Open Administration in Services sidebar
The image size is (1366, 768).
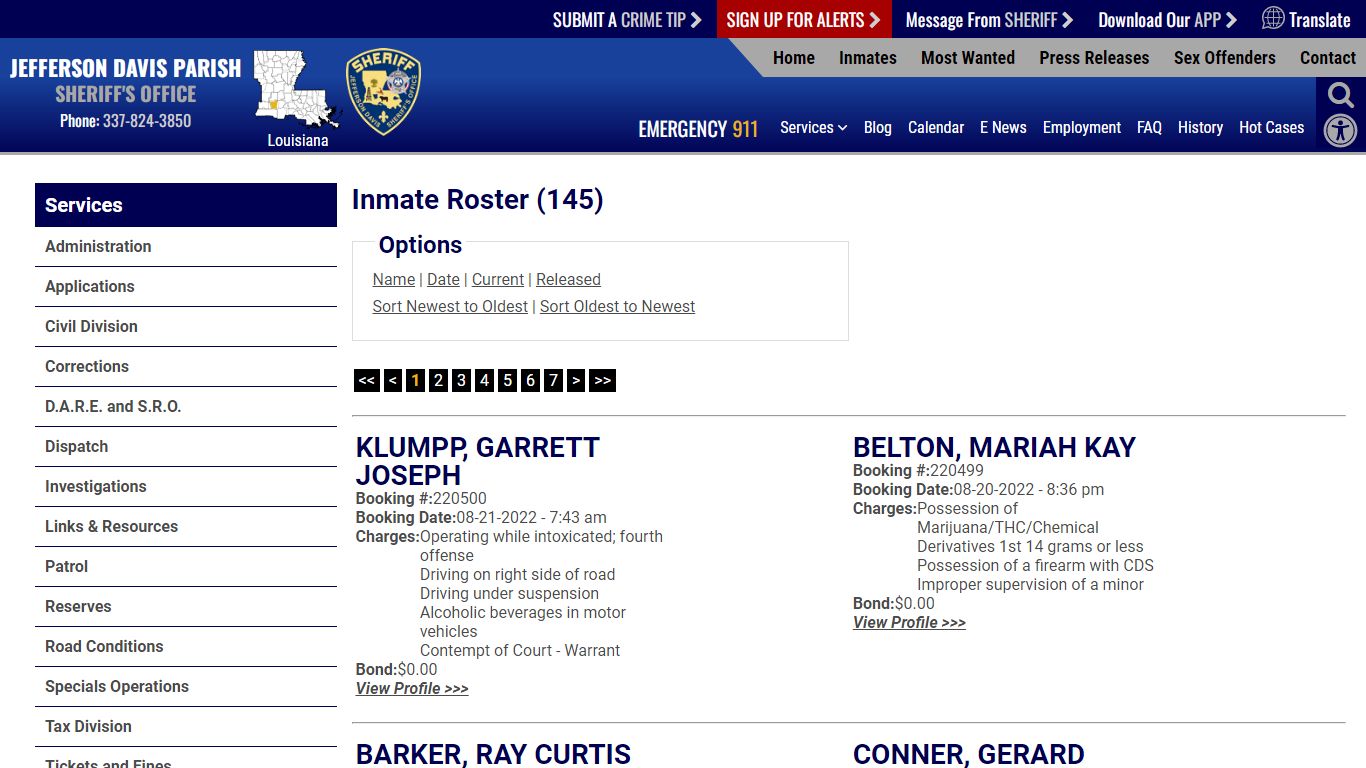tap(186, 247)
